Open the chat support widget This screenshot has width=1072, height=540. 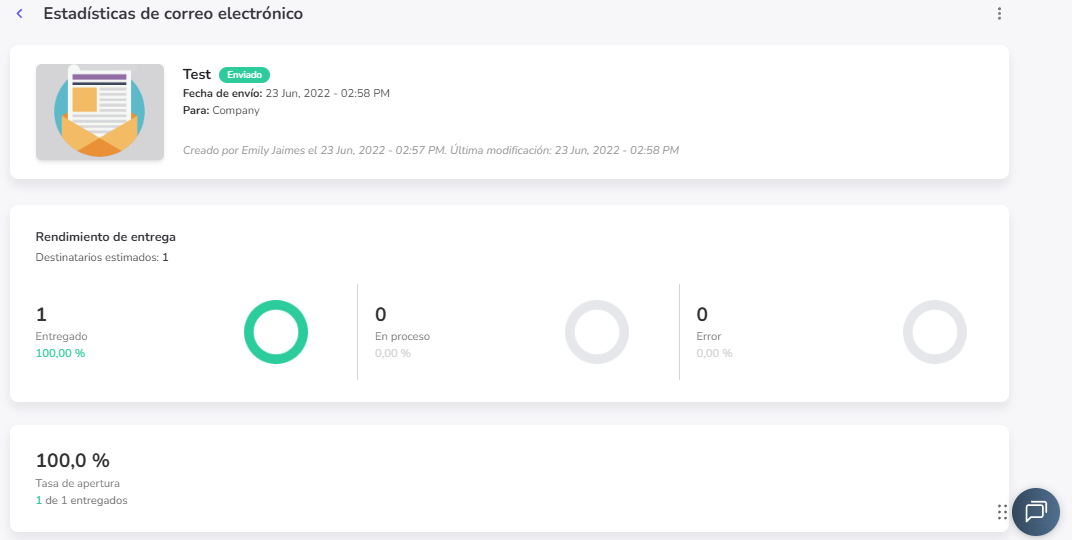(1035, 512)
